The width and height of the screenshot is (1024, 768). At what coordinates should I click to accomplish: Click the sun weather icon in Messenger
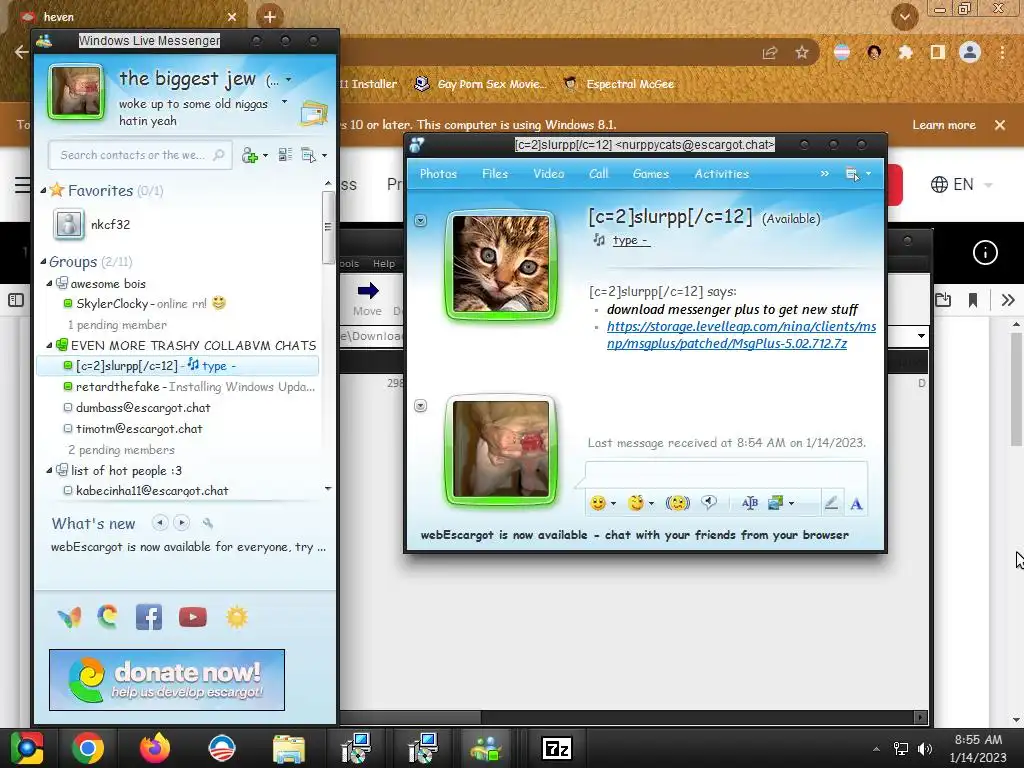point(236,617)
